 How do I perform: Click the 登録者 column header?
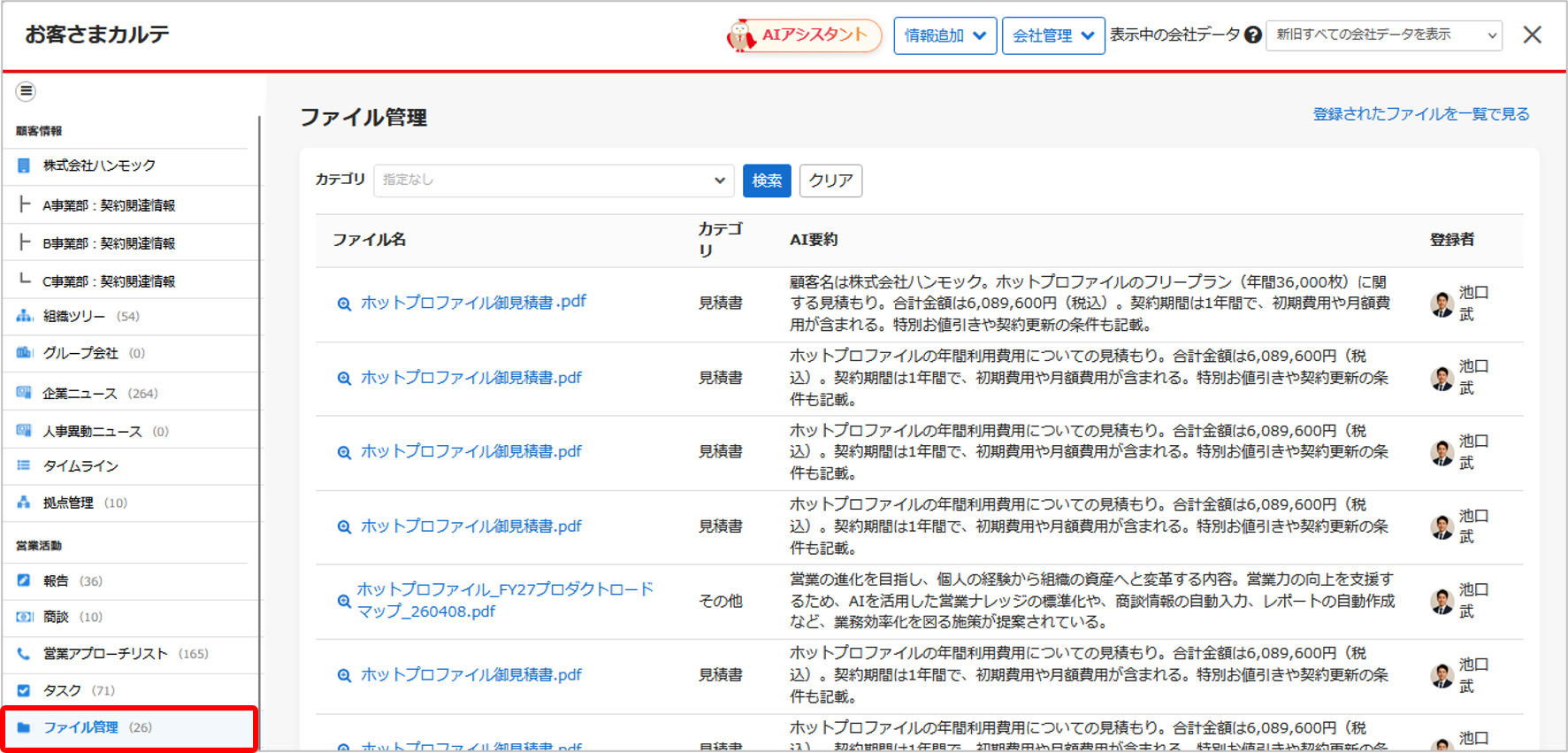click(x=1452, y=240)
